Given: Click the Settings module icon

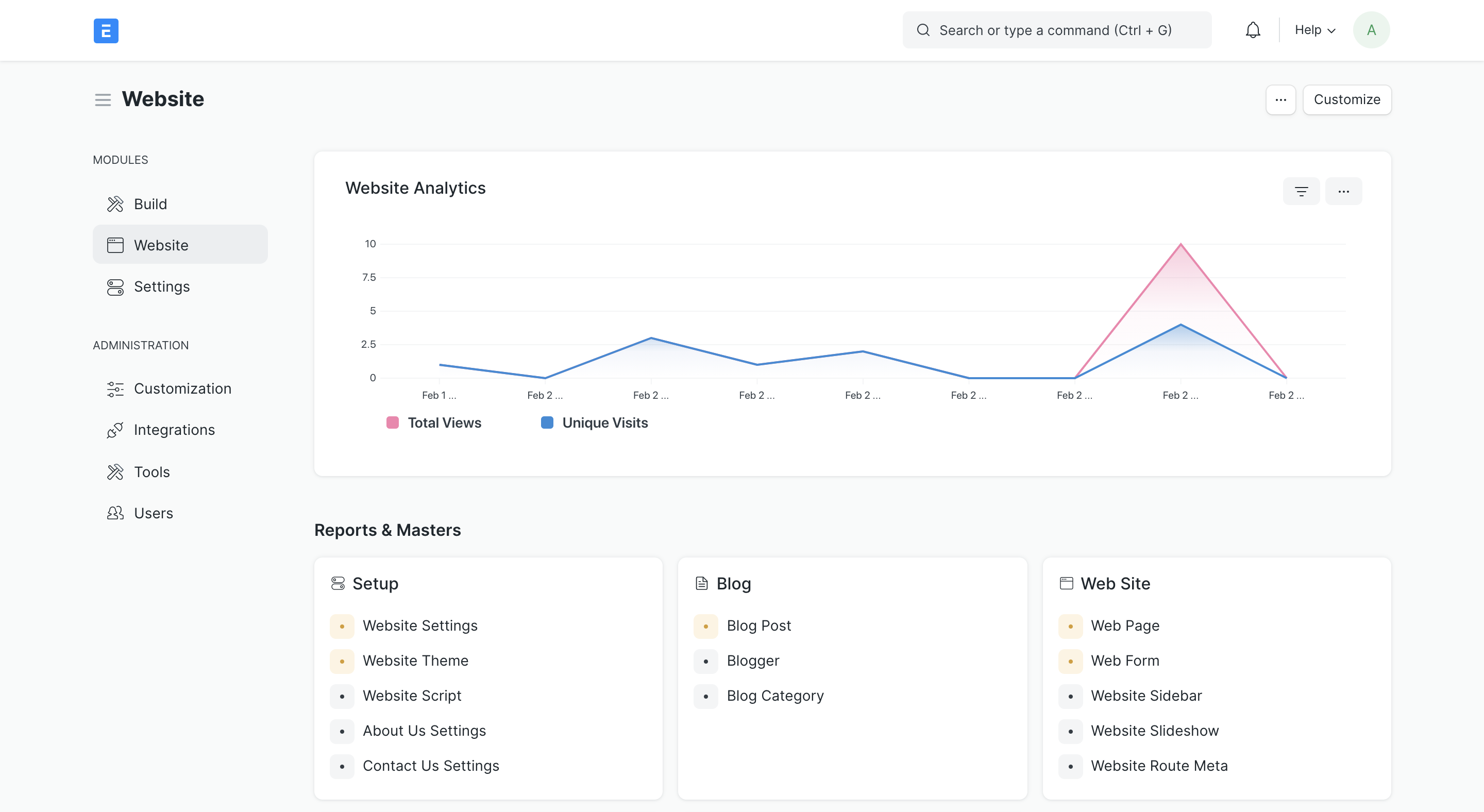Looking at the screenshot, I should coord(115,286).
